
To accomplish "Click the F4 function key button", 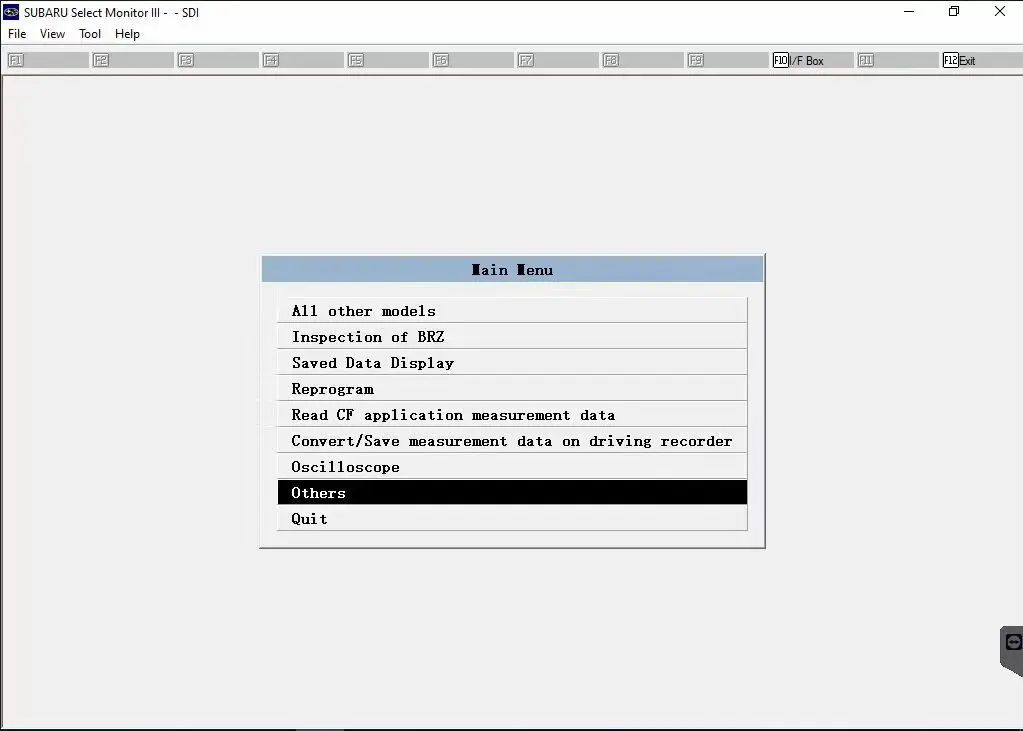I will (x=303, y=61).
